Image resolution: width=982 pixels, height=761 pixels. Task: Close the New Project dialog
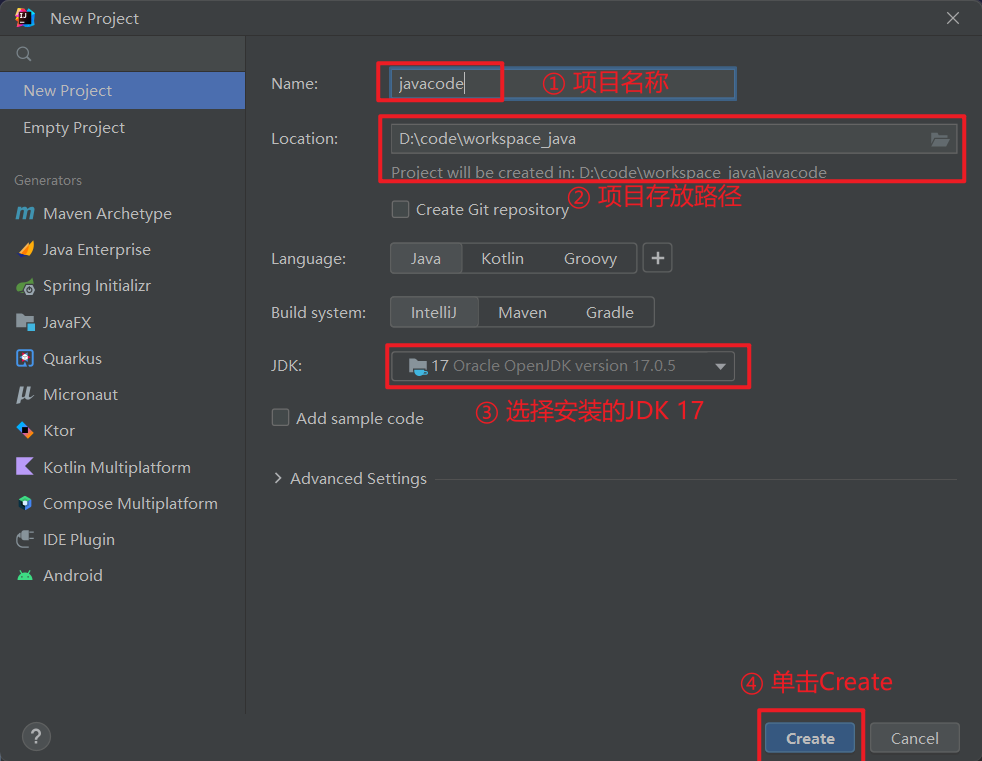[x=953, y=18]
